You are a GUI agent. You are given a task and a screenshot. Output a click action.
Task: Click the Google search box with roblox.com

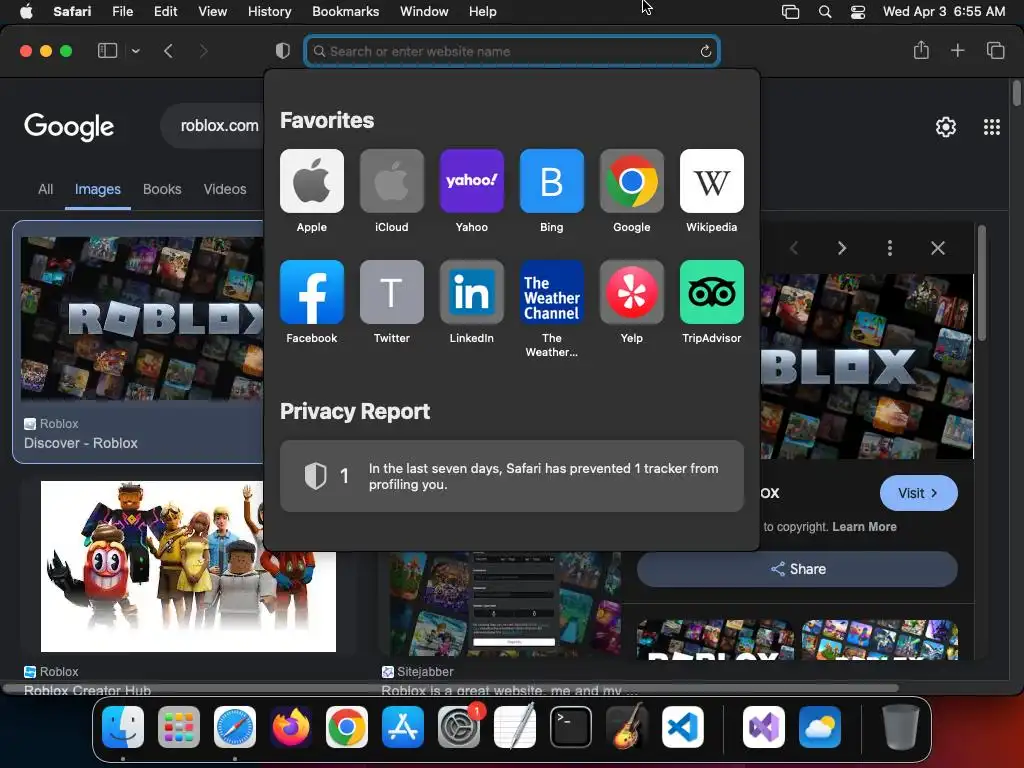(212, 125)
